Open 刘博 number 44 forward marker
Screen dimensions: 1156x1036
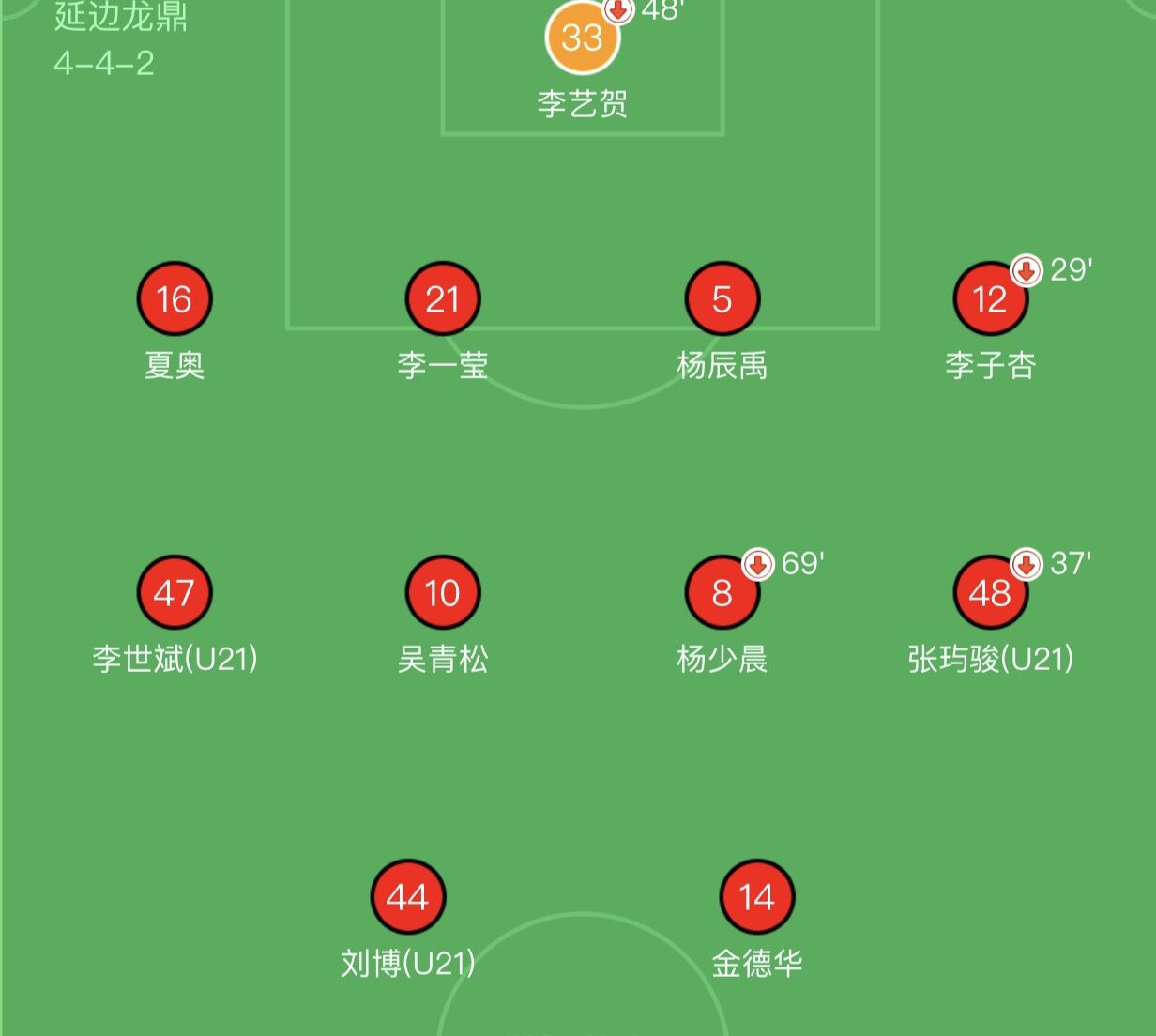(x=407, y=894)
